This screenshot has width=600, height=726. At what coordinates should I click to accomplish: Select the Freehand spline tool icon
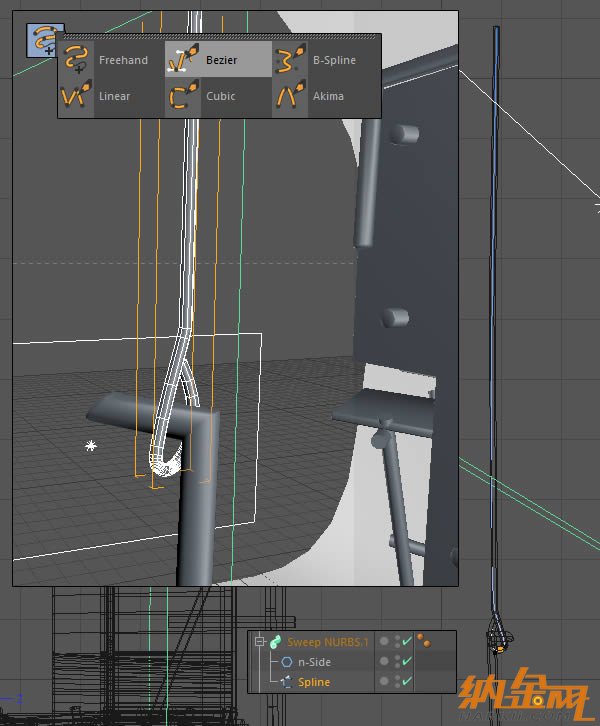[76, 60]
